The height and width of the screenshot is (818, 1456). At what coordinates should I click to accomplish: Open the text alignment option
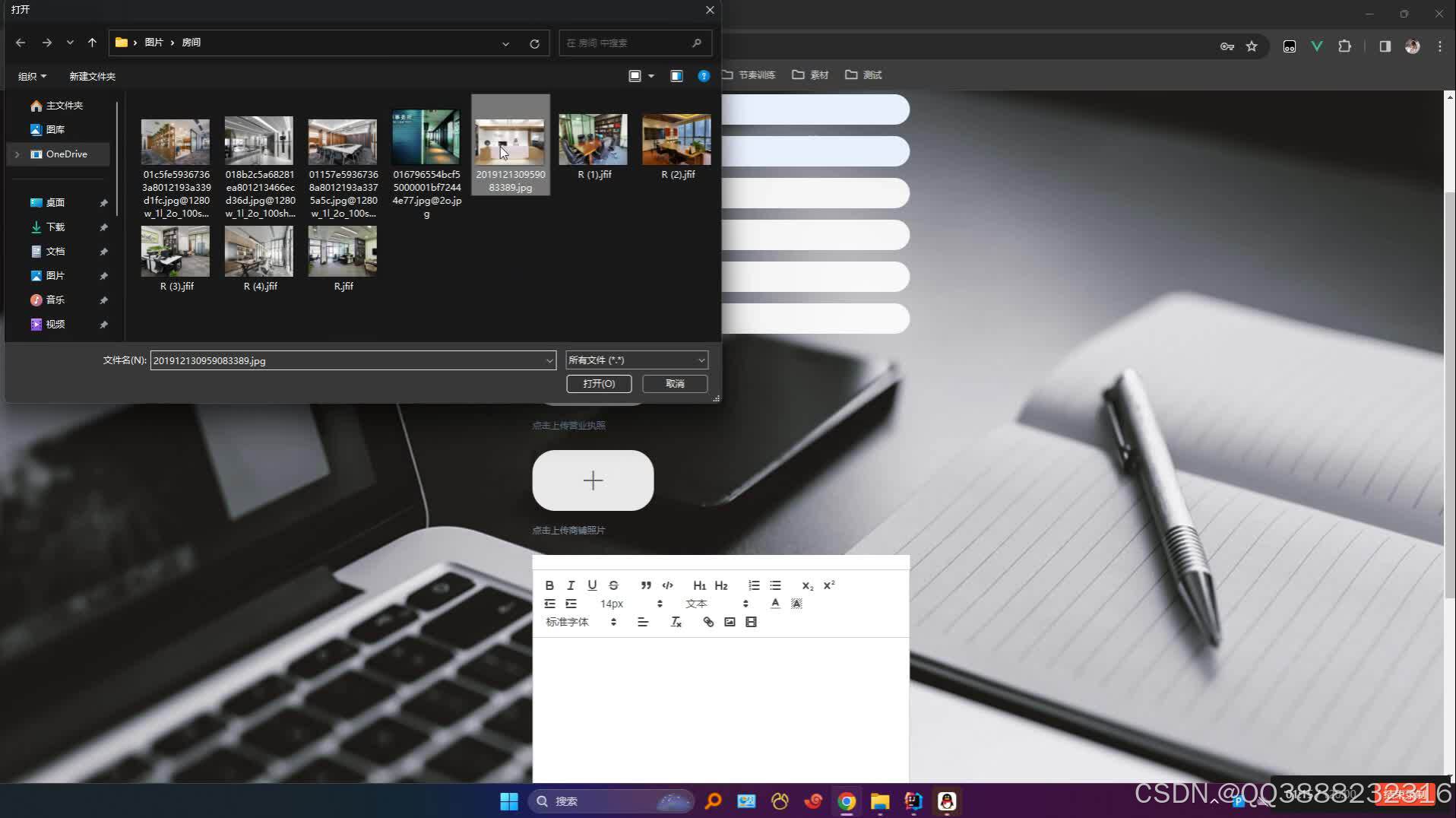pyautogui.click(x=643, y=622)
